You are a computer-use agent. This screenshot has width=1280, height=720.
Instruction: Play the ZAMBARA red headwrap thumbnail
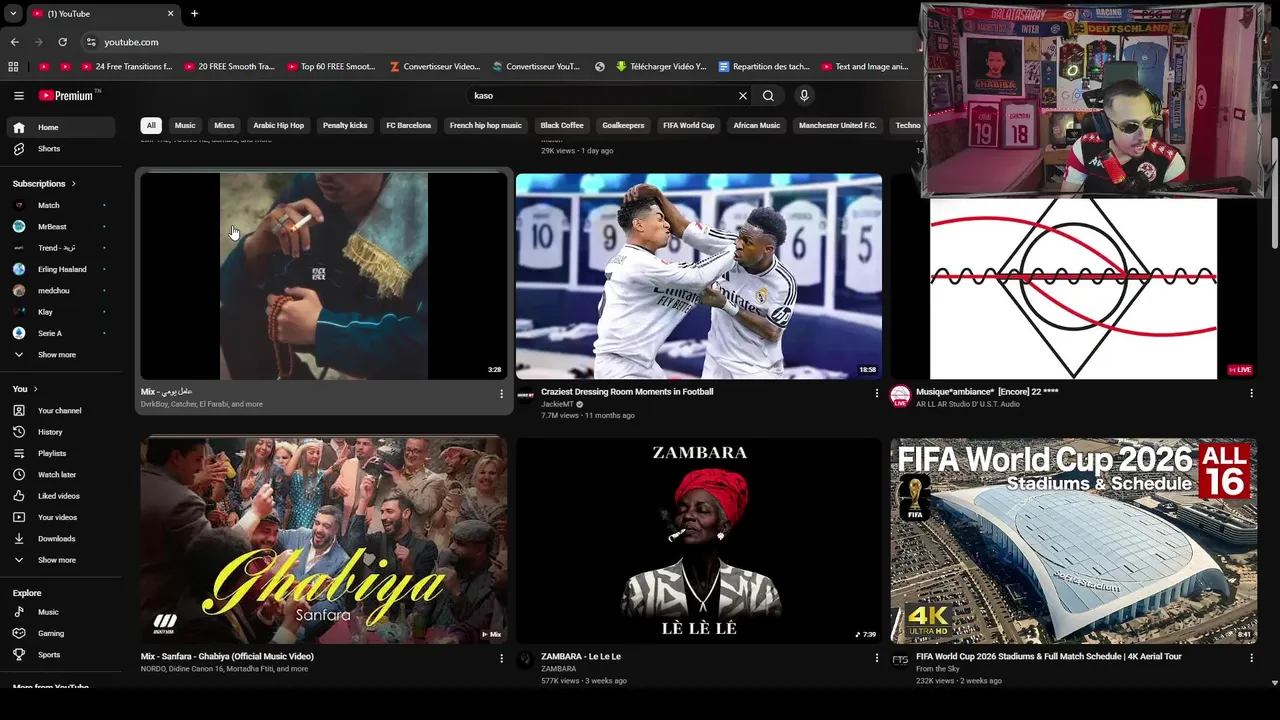point(699,540)
